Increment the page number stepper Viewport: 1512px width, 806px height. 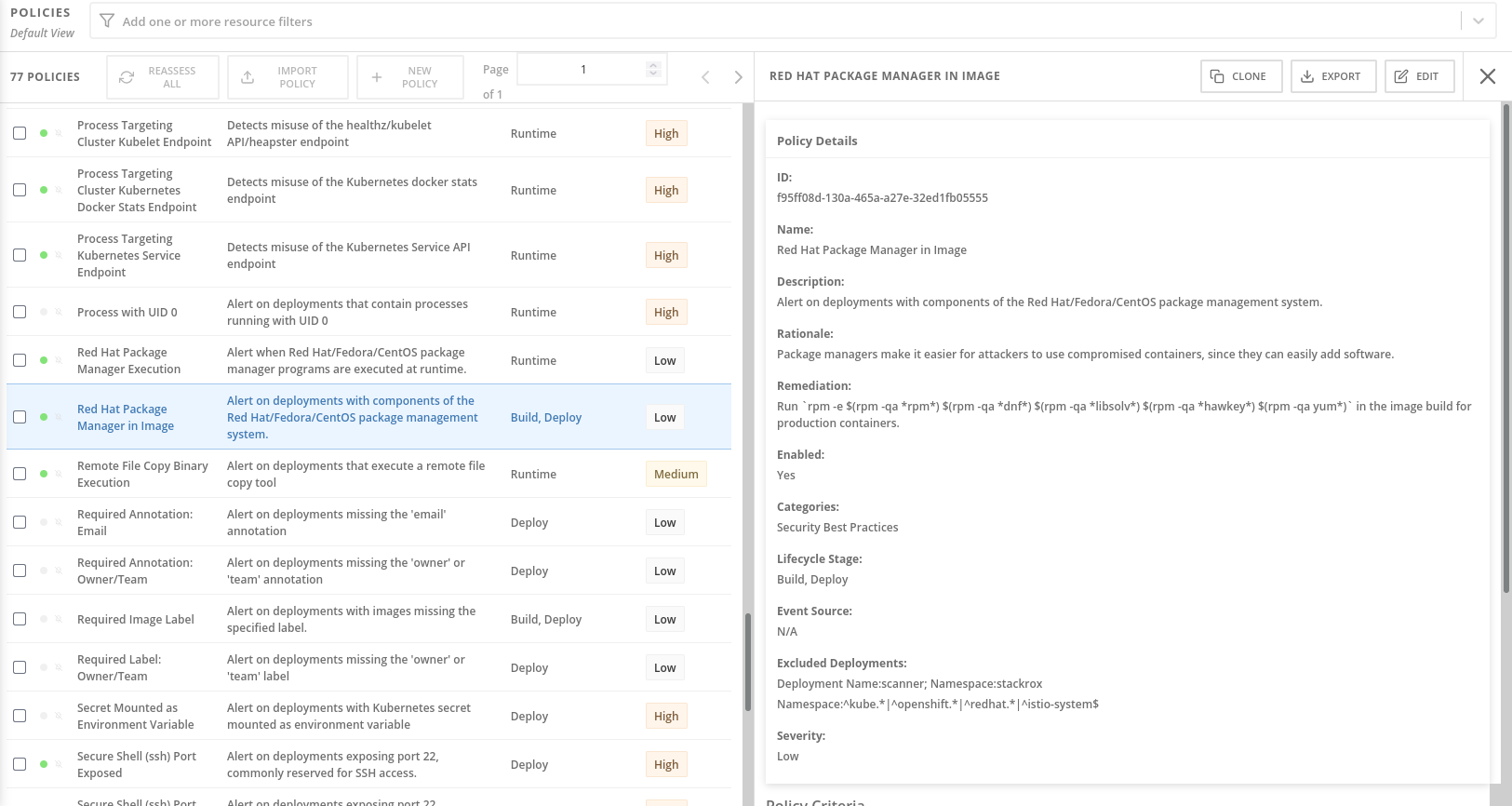(653, 65)
